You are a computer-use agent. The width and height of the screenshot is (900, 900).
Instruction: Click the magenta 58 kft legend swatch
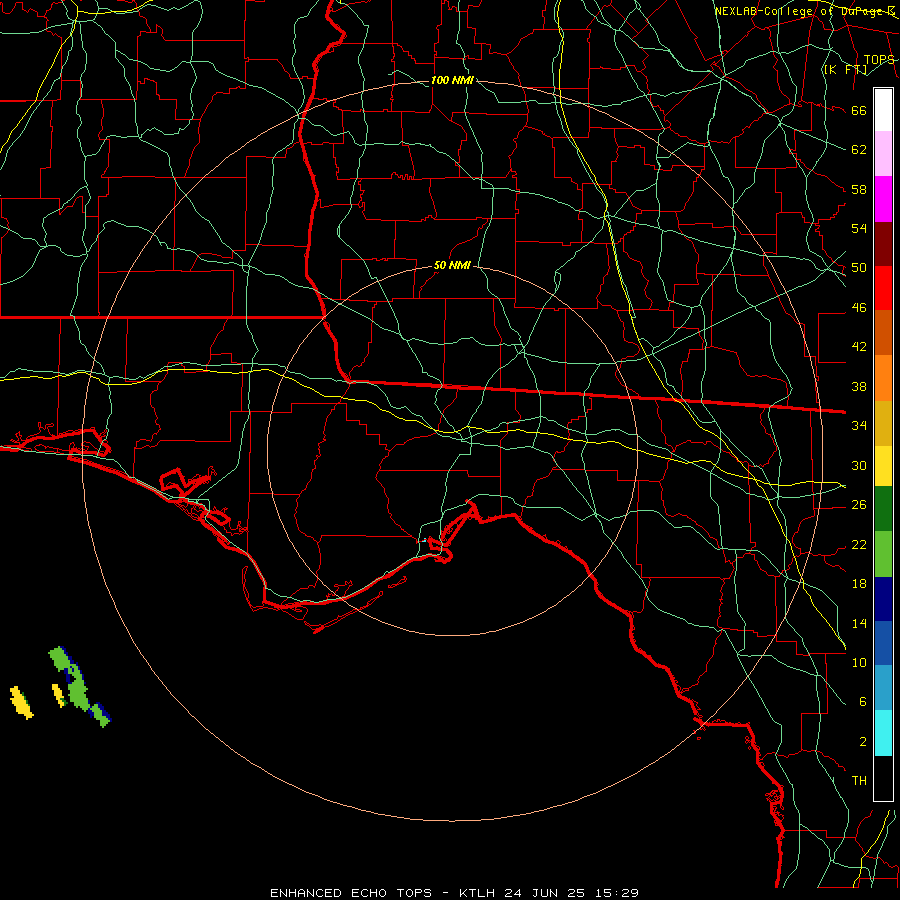pyautogui.click(x=883, y=199)
